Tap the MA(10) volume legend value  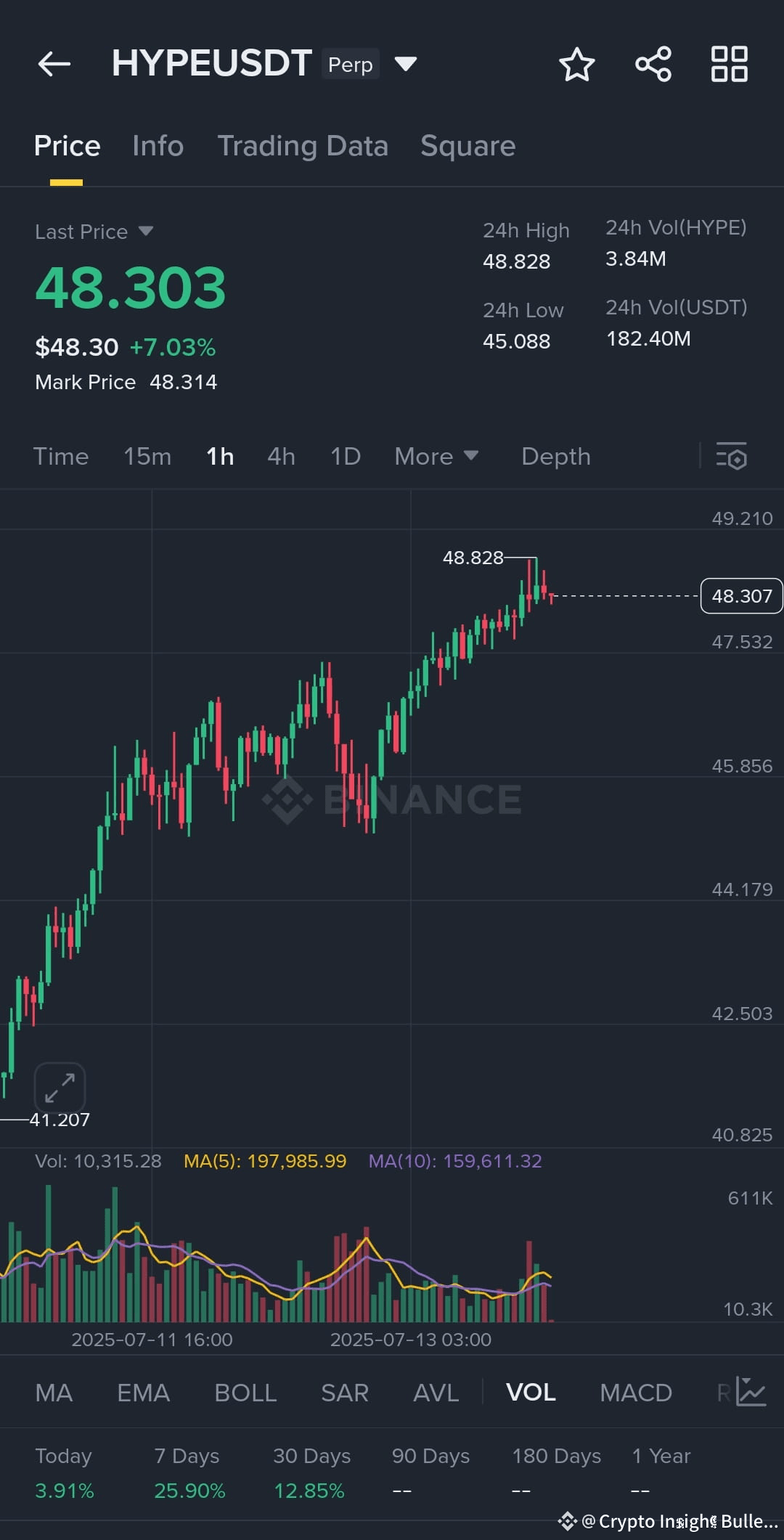pyautogui.click(x=455, y=1161)
